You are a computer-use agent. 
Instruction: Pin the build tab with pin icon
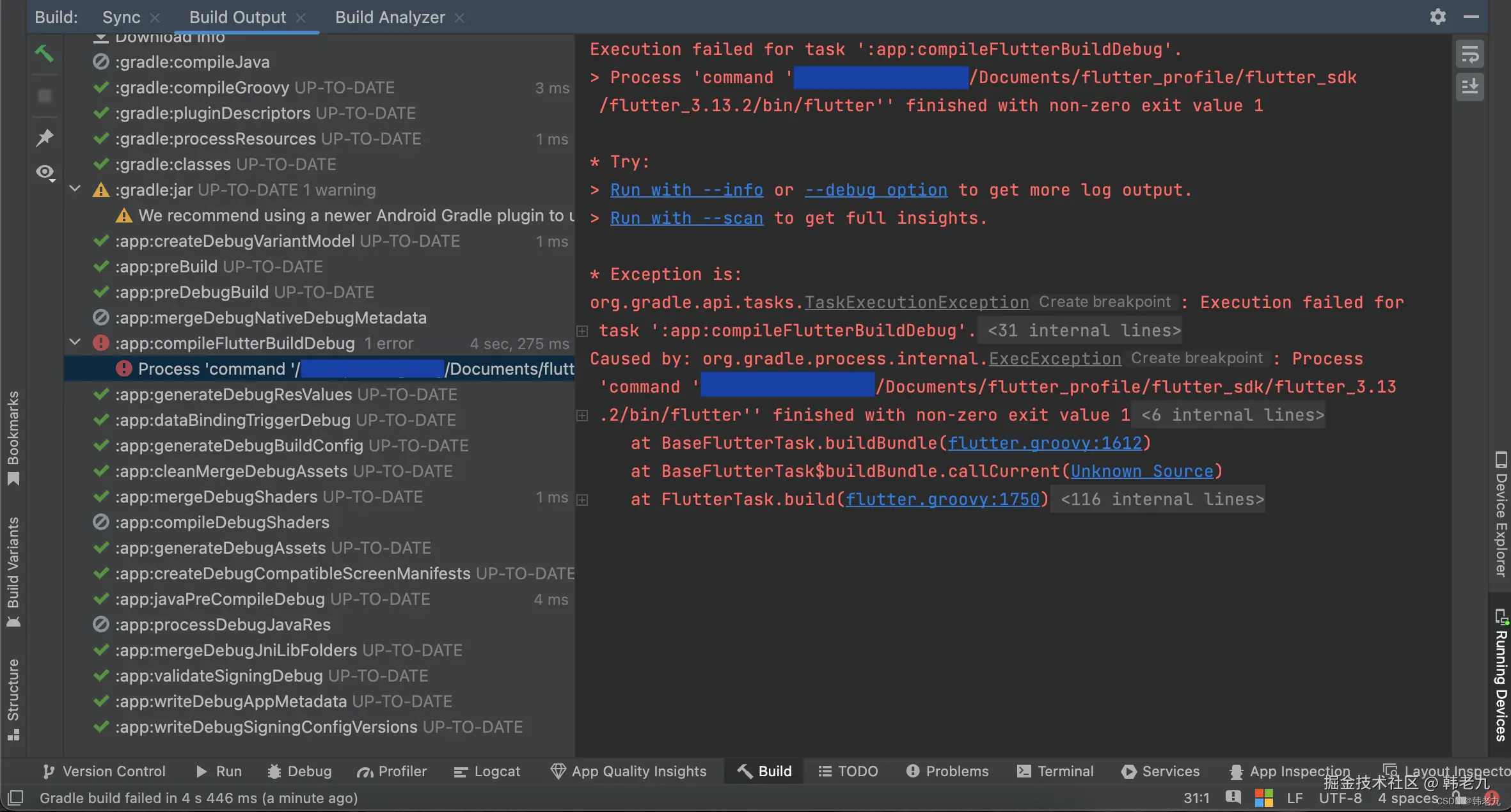click(x=44, y=137)
